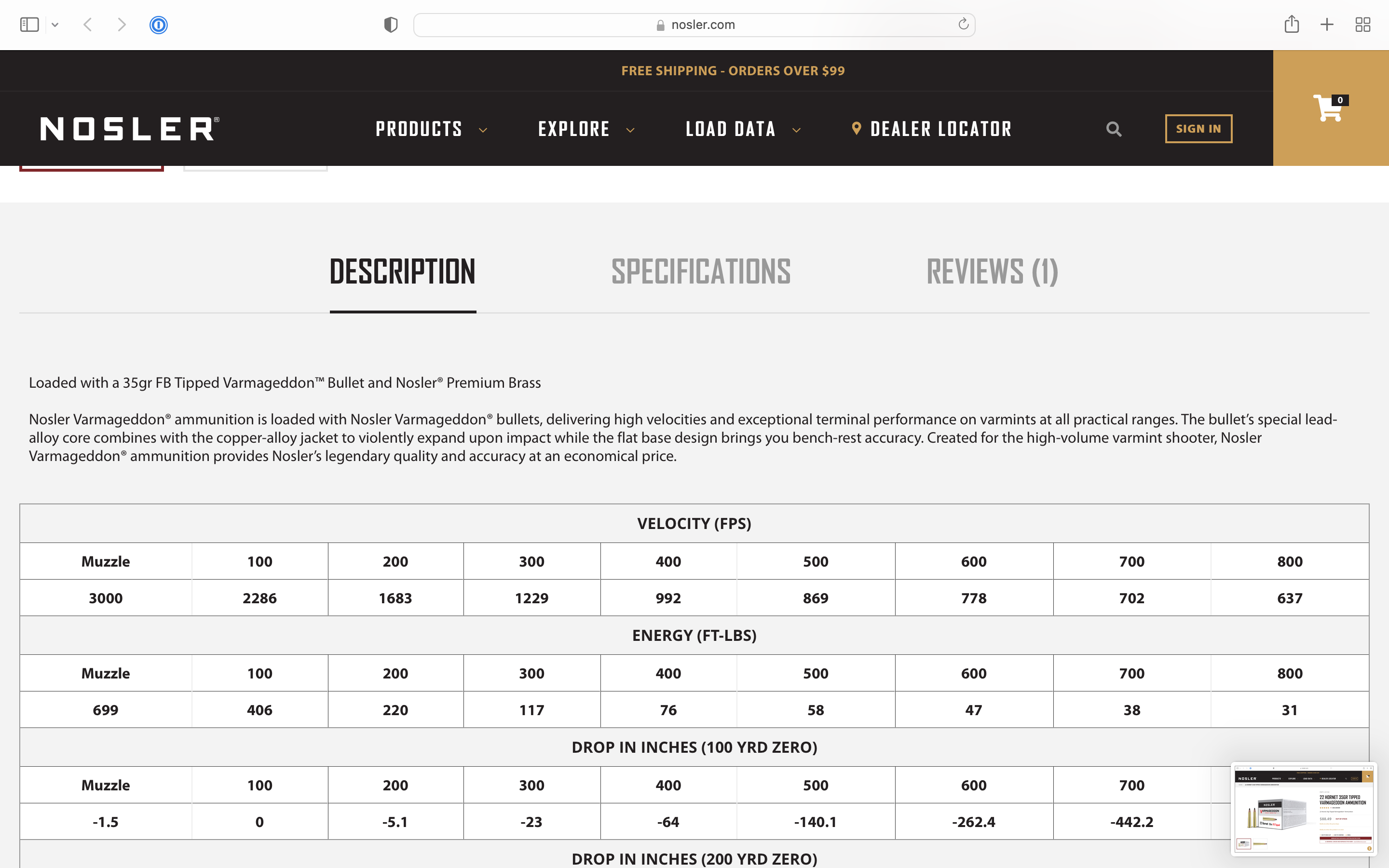Open the Dealer Locator link
The height and width of the screenshot is (868, 1389).
click(941, 129)
